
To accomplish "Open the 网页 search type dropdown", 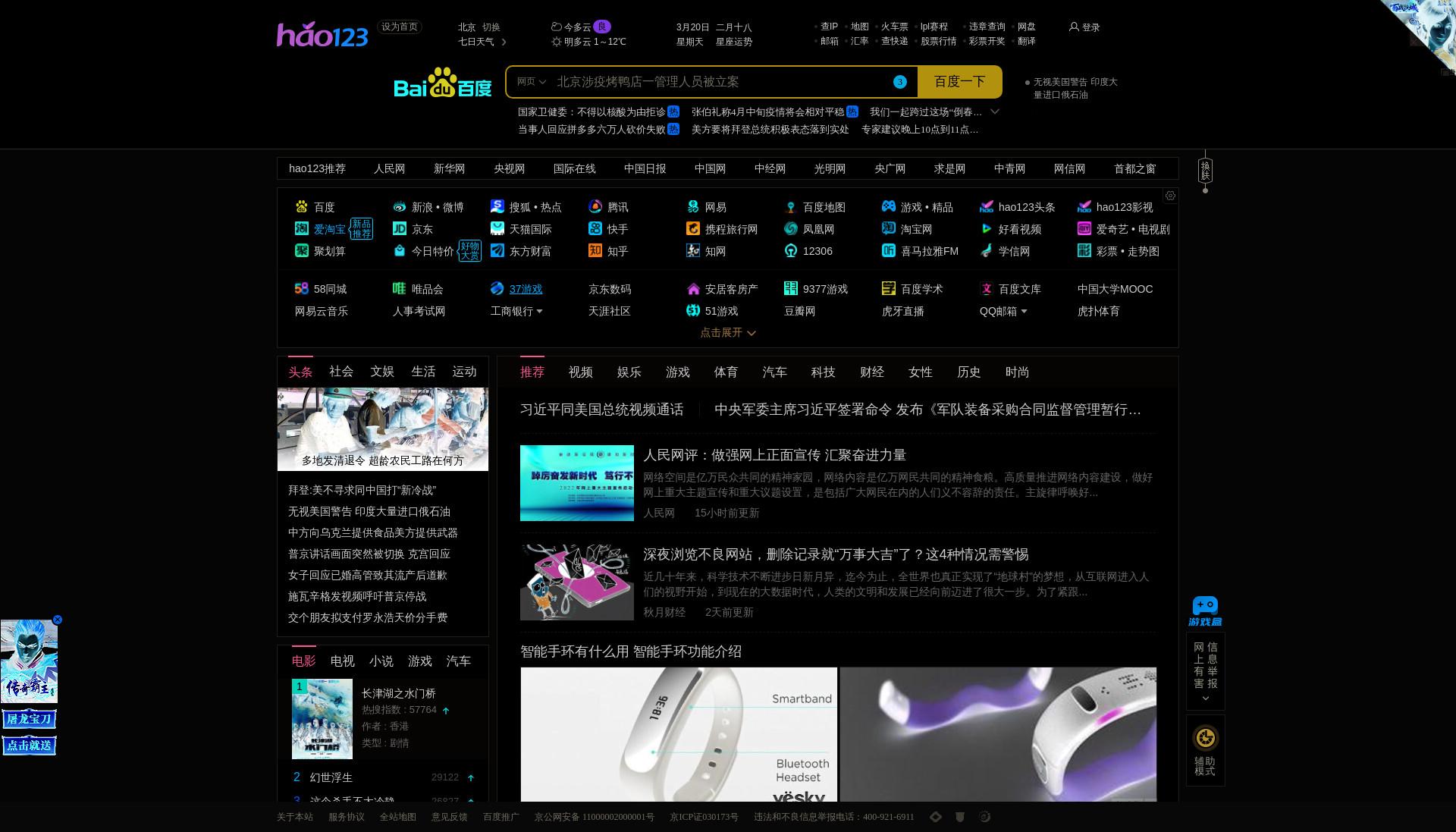I will [532, 82].
